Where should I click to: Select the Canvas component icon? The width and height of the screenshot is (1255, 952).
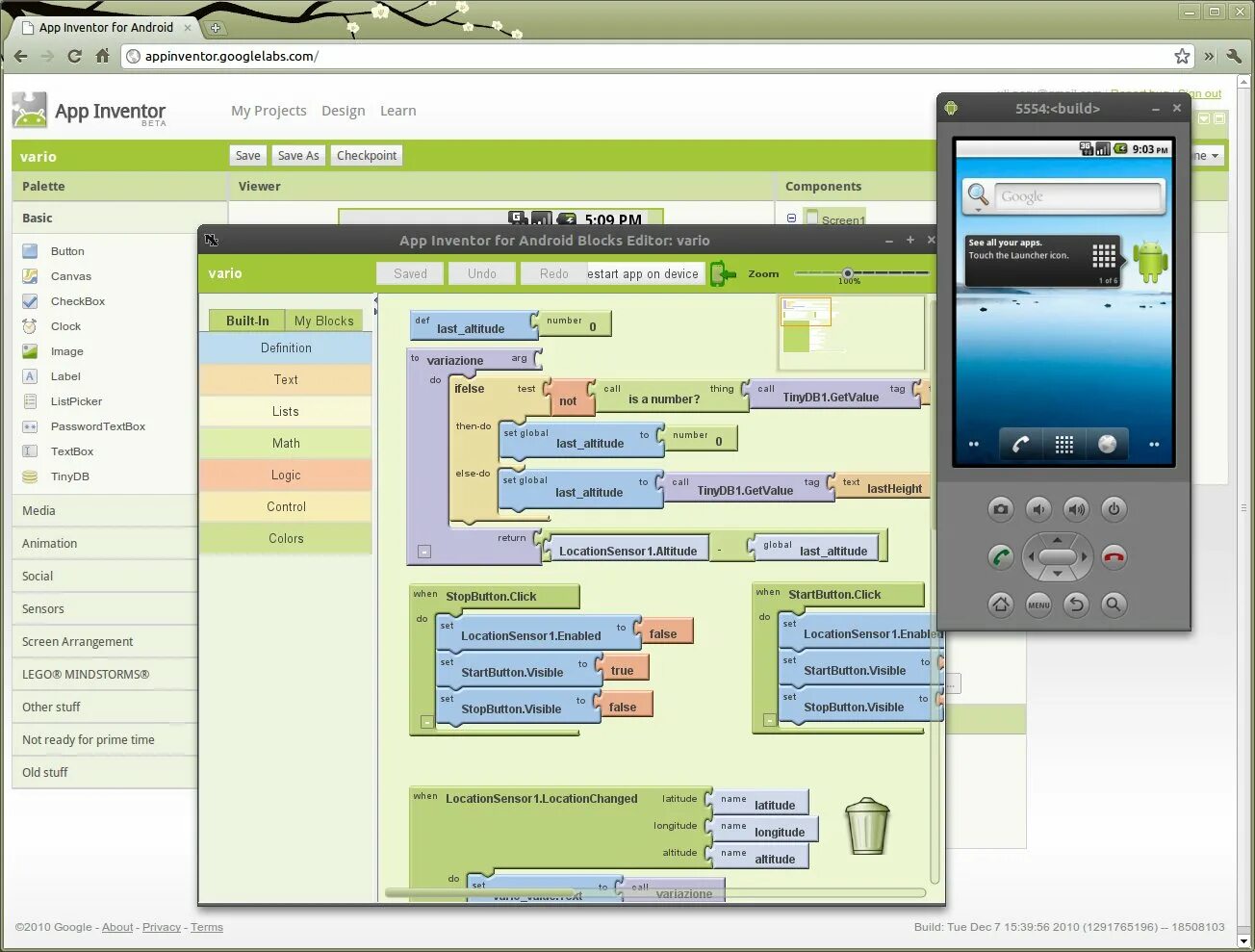30,276
